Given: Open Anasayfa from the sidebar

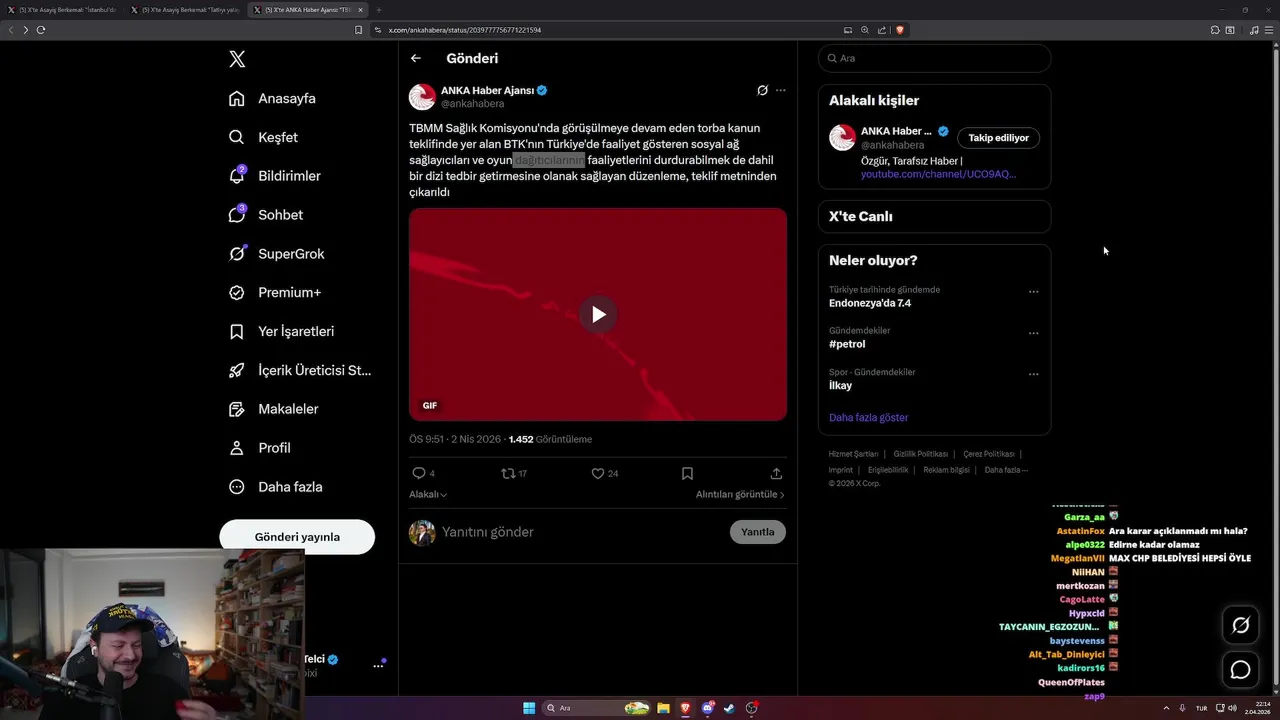Looking at the screenshot, I should click(x=273, y=98).
